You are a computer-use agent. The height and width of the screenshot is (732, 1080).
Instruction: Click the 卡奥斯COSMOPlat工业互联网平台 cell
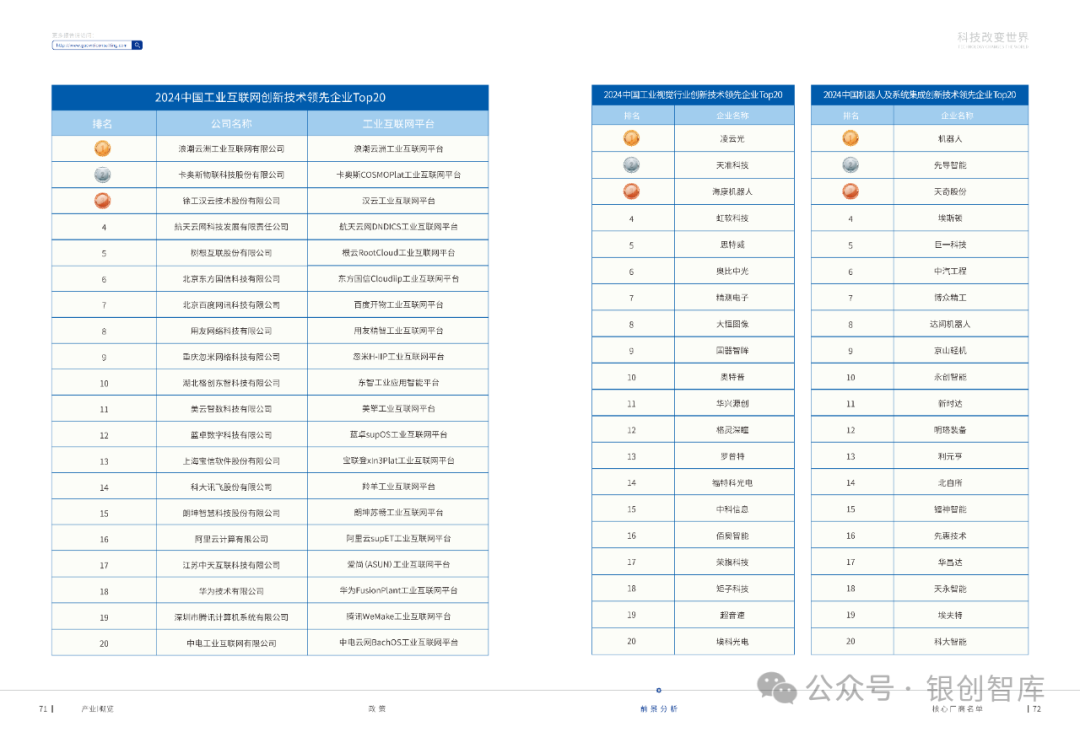tap(398, 175)
